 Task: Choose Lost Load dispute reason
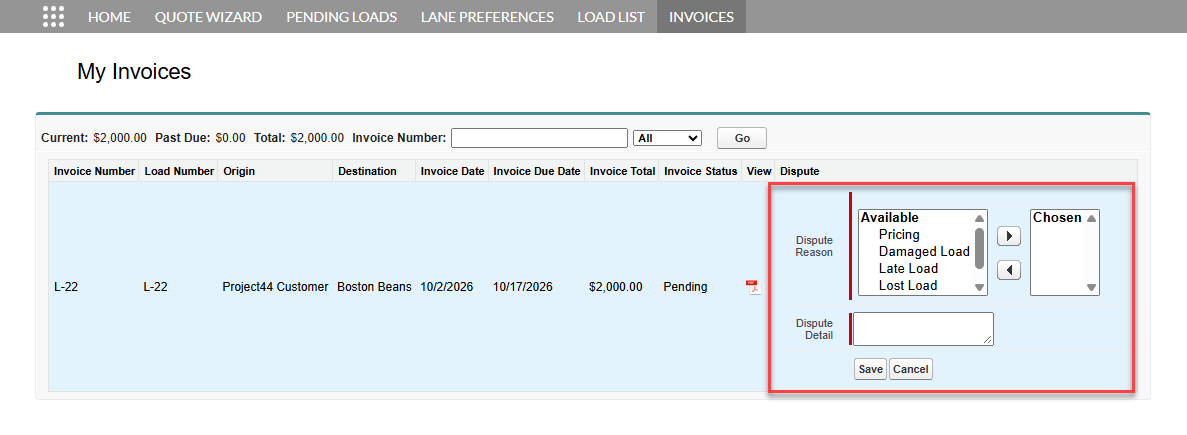908,285
